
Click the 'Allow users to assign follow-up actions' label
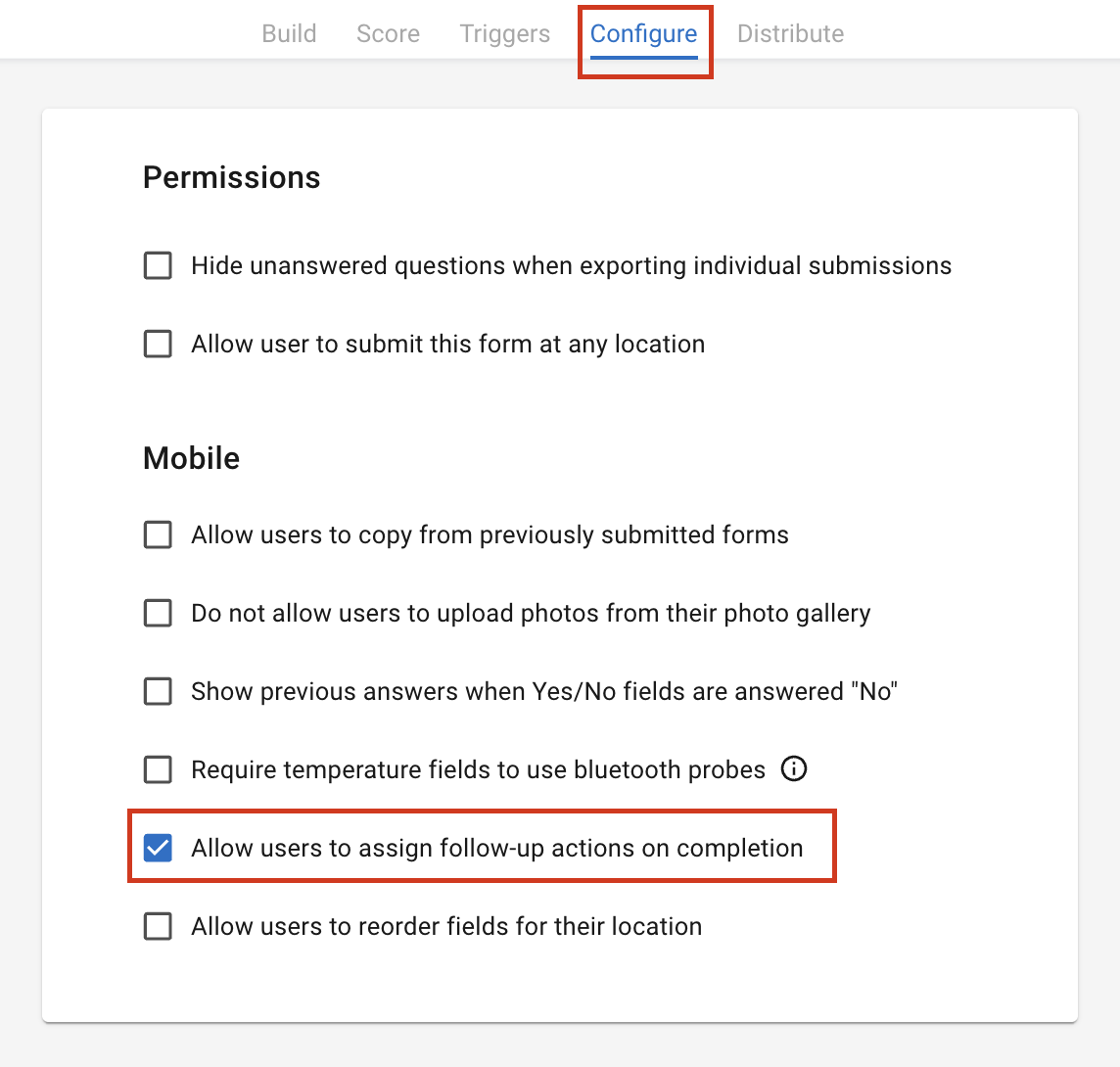497,849
